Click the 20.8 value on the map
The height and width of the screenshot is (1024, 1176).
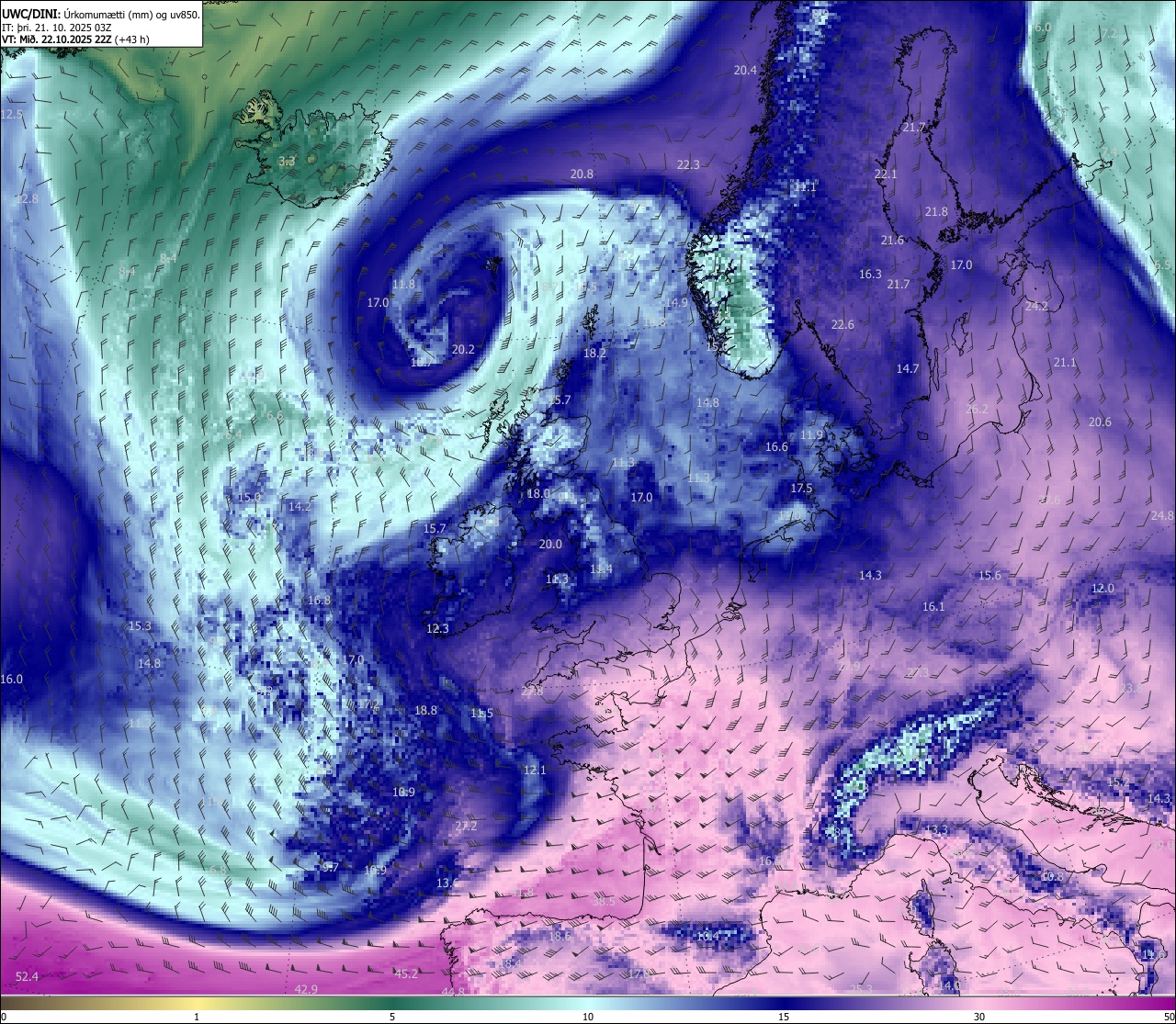coord(582,174)
